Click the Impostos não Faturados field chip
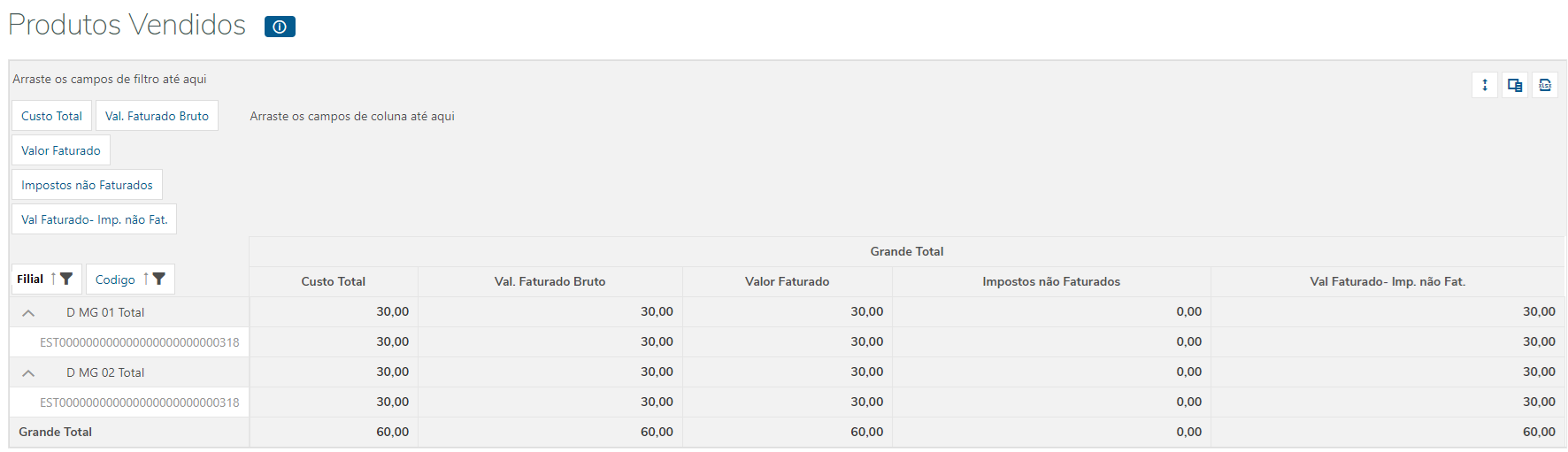1568x452 pixels. coord(87,185)
